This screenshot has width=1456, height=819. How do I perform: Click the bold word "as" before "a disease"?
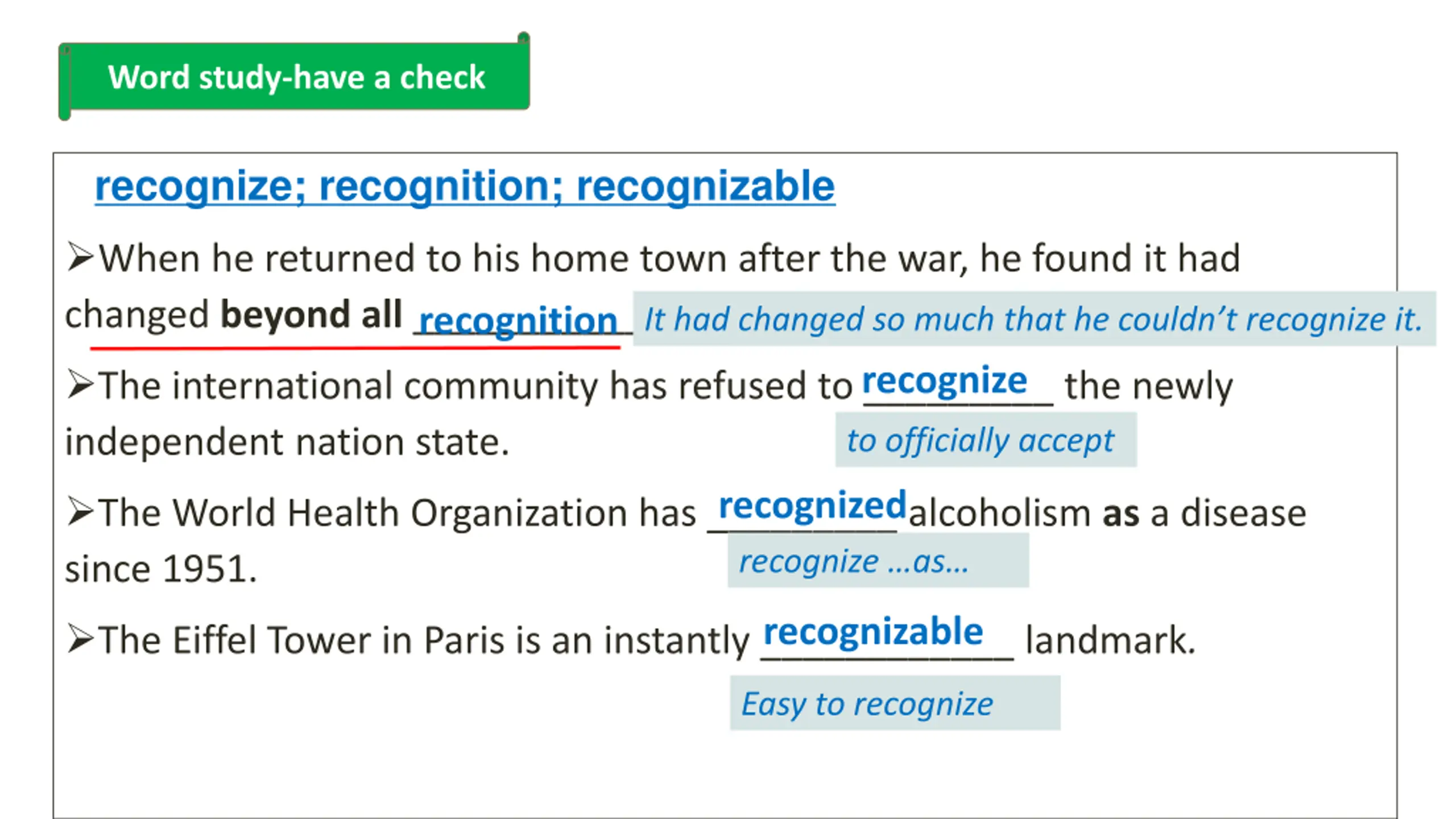coord(1120,513)
